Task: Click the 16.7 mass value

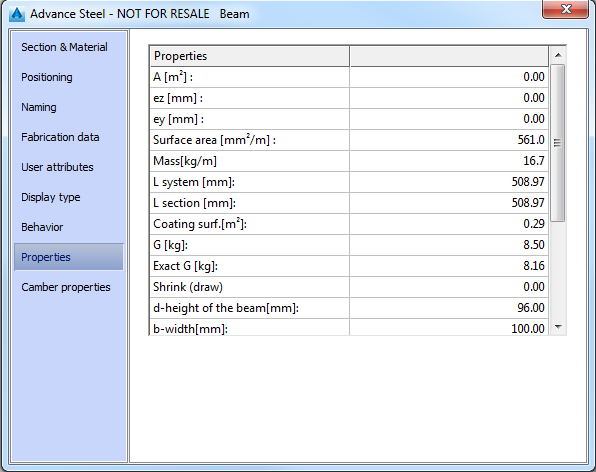Action: 534,161
